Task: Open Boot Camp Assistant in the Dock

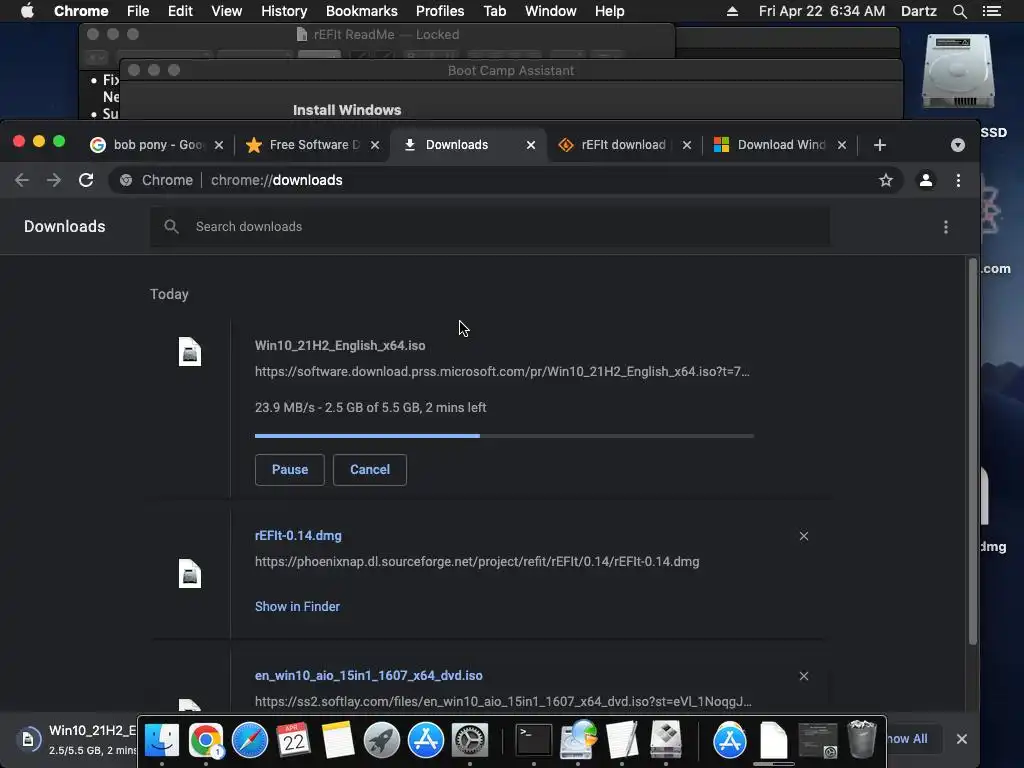Action: [x=665, y=741]
